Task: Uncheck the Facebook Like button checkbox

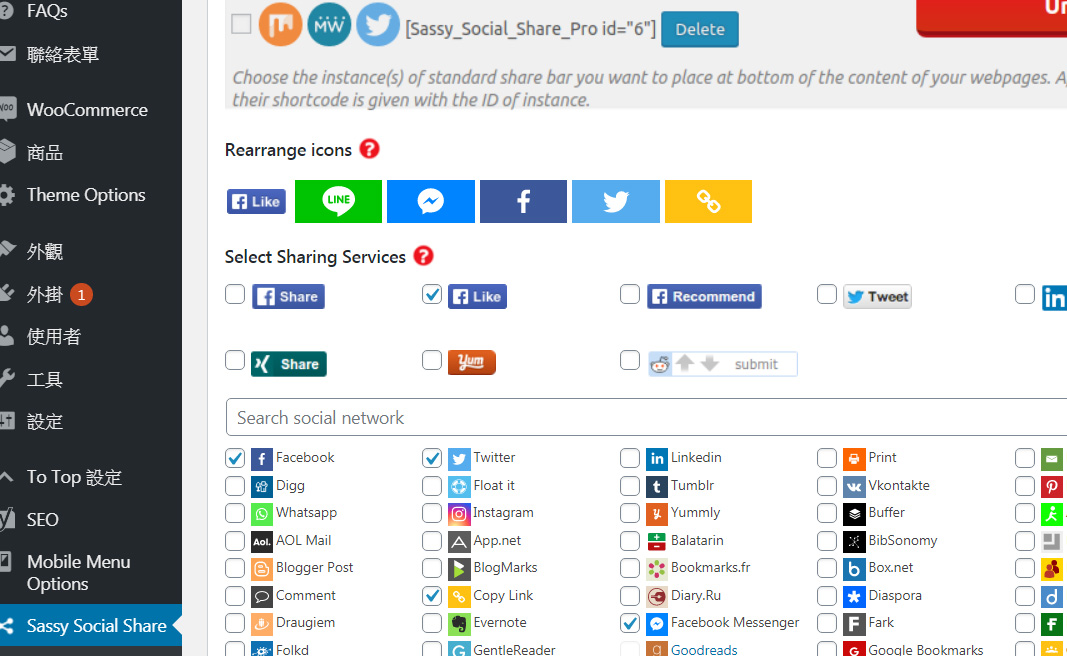Action: coord(432,294)
